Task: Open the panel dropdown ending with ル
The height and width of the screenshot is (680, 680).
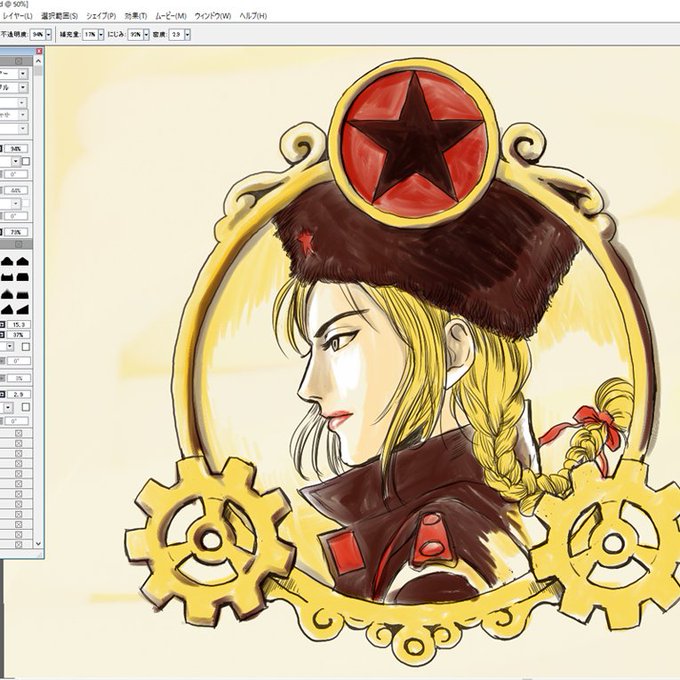Action: point(23,88)
